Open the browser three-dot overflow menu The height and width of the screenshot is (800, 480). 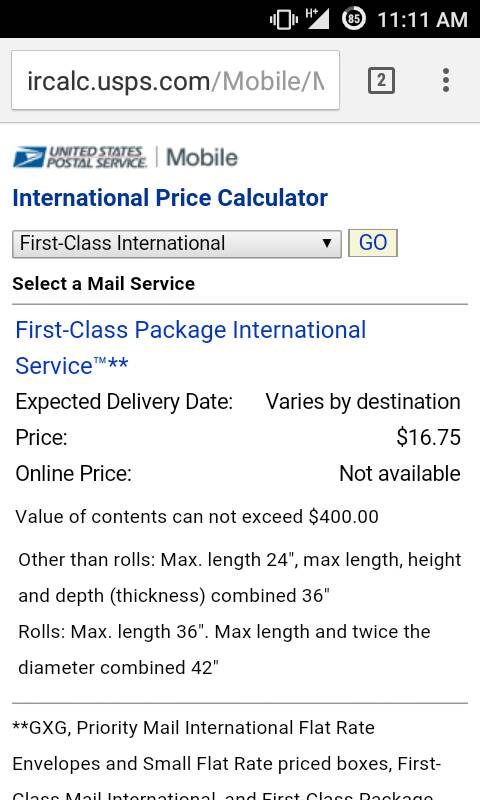coord(446,81)
